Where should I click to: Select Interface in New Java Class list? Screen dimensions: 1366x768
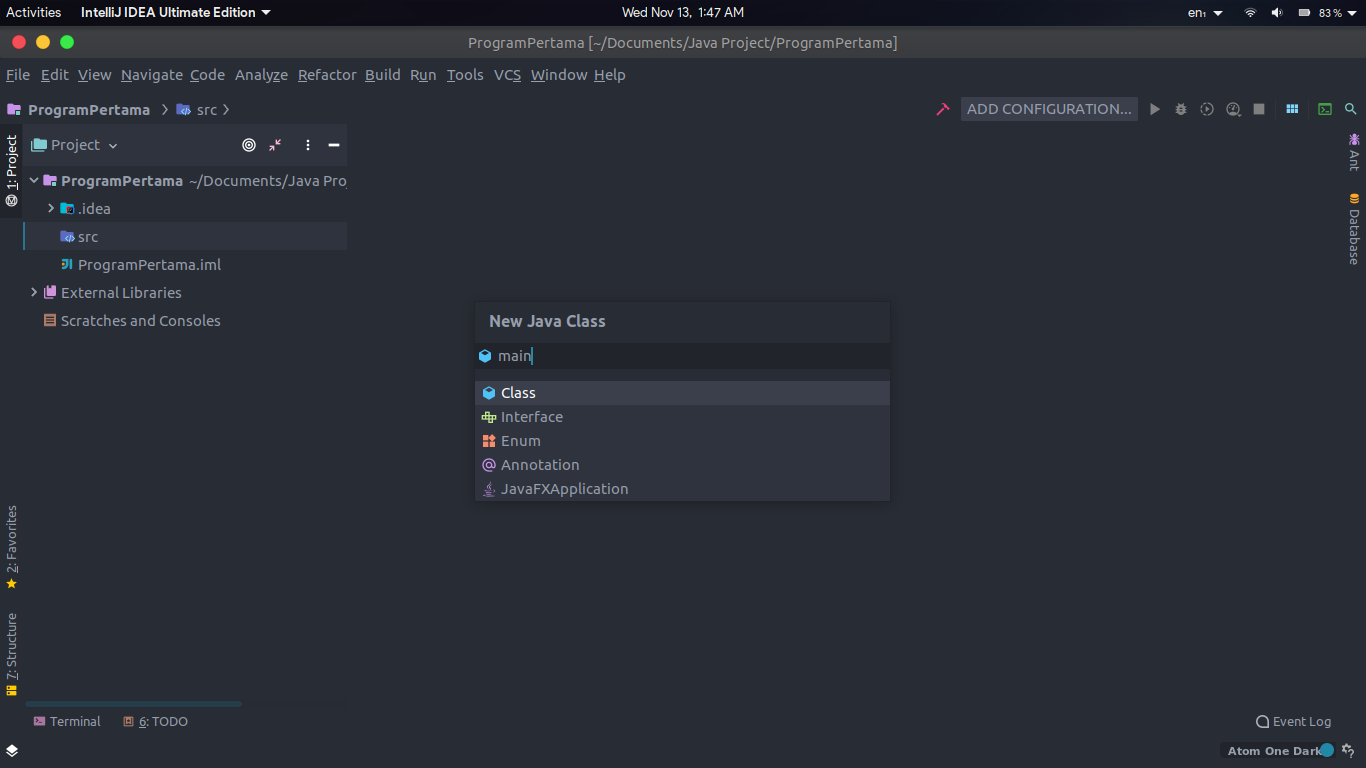tap(682, 417)
